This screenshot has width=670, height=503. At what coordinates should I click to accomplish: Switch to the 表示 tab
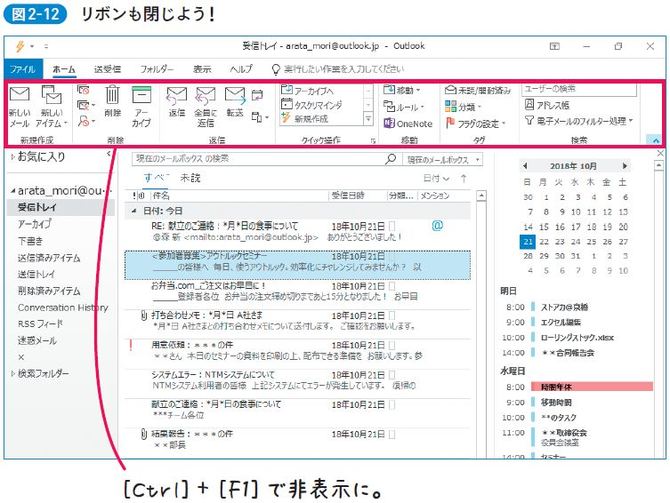(202, 69)
